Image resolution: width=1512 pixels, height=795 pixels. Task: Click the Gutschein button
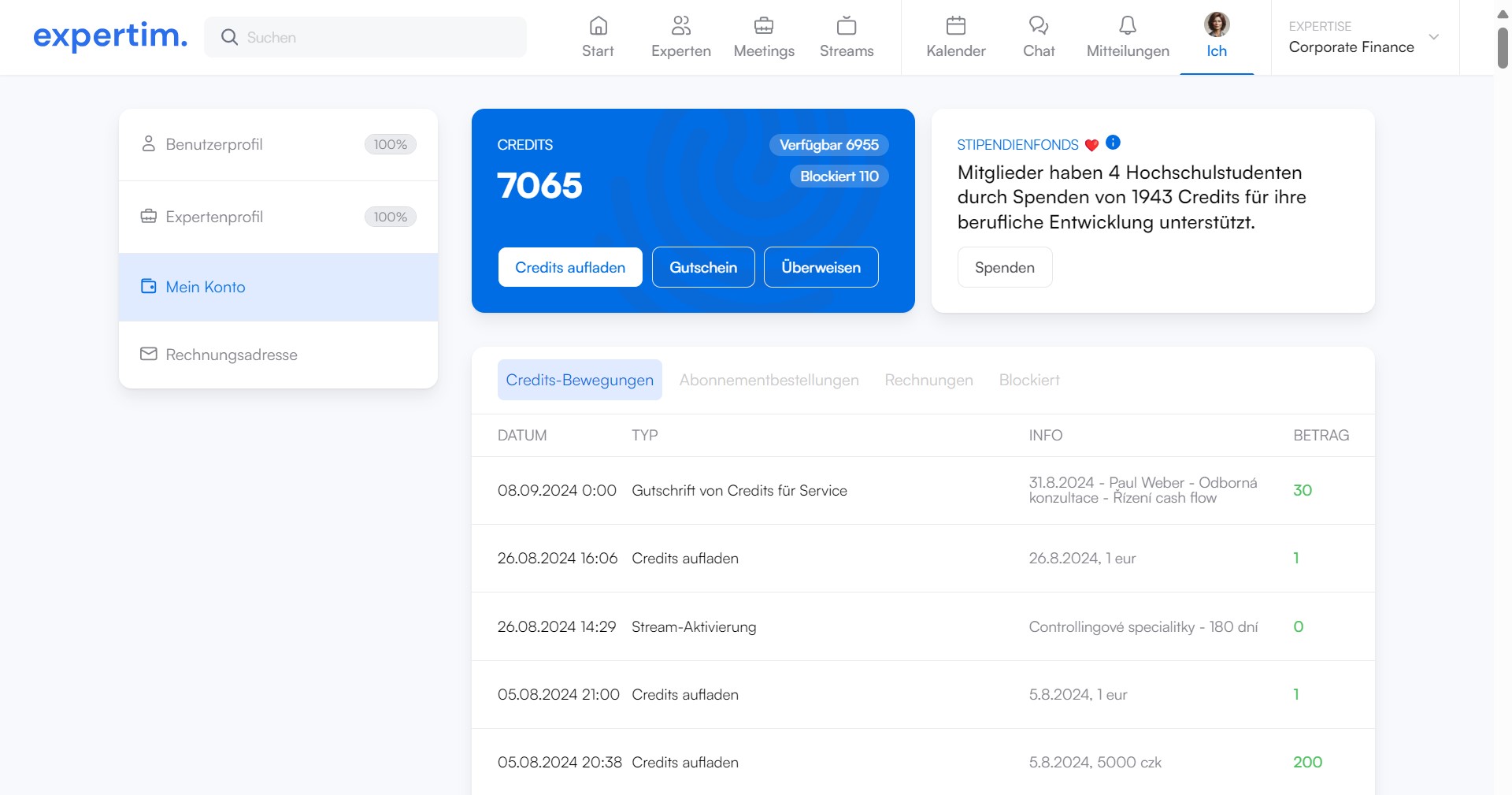703,267
